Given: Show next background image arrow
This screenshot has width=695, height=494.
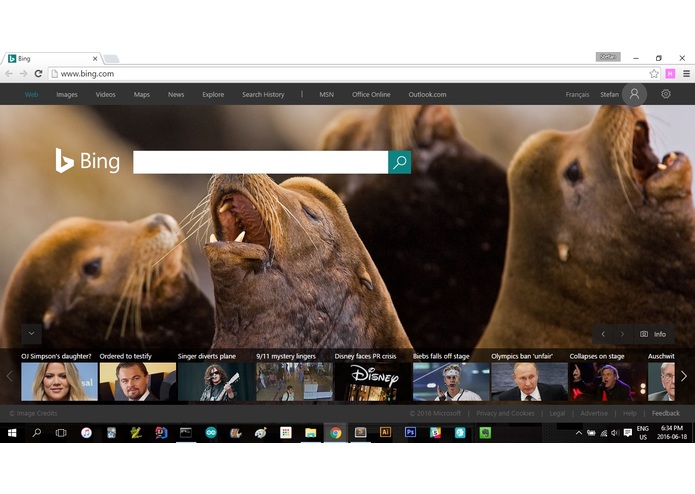Looking at the screenshot, I should [x=622, y=334].
